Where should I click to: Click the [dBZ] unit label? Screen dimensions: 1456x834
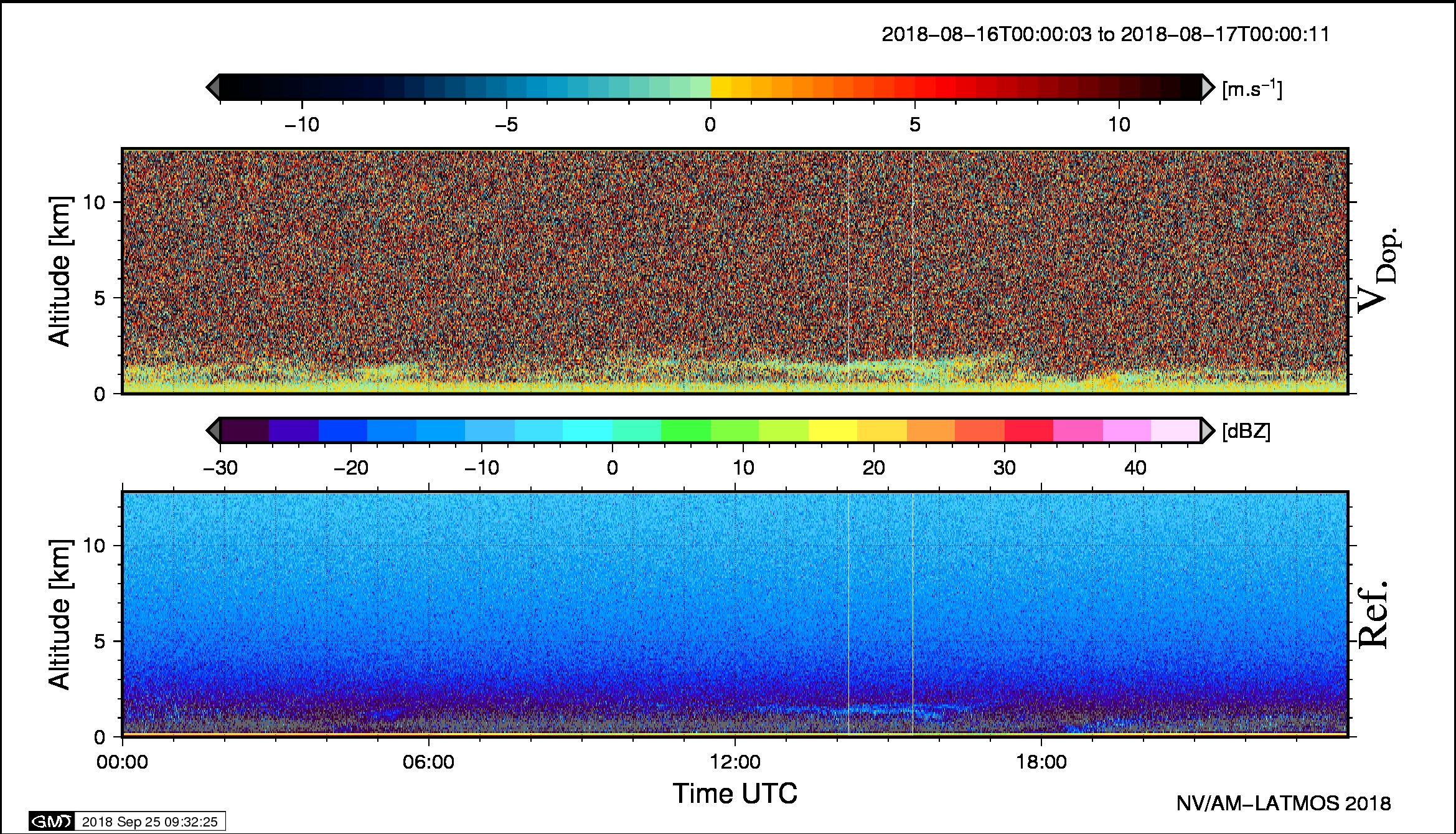[x=1246, y=431]
